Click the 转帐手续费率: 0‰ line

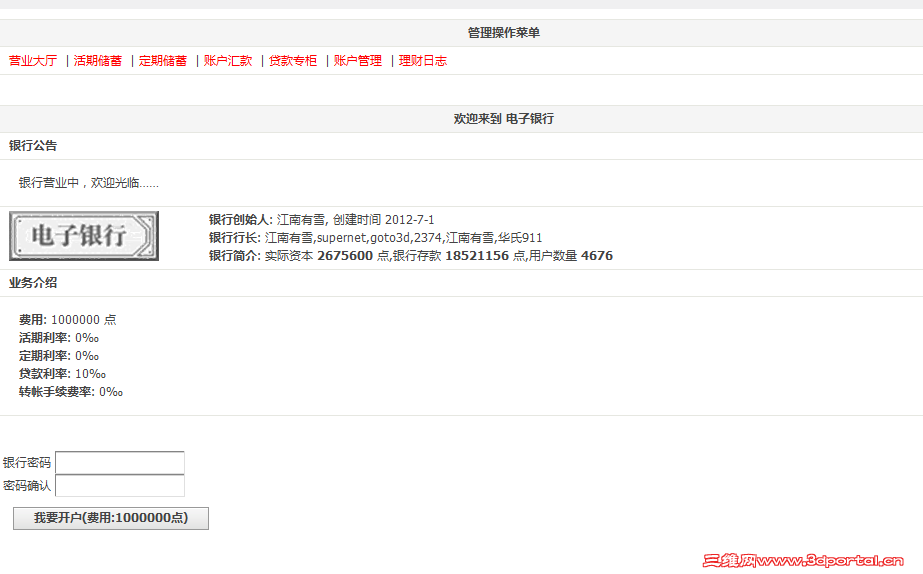pyautogui.click(x=71, y=392)
